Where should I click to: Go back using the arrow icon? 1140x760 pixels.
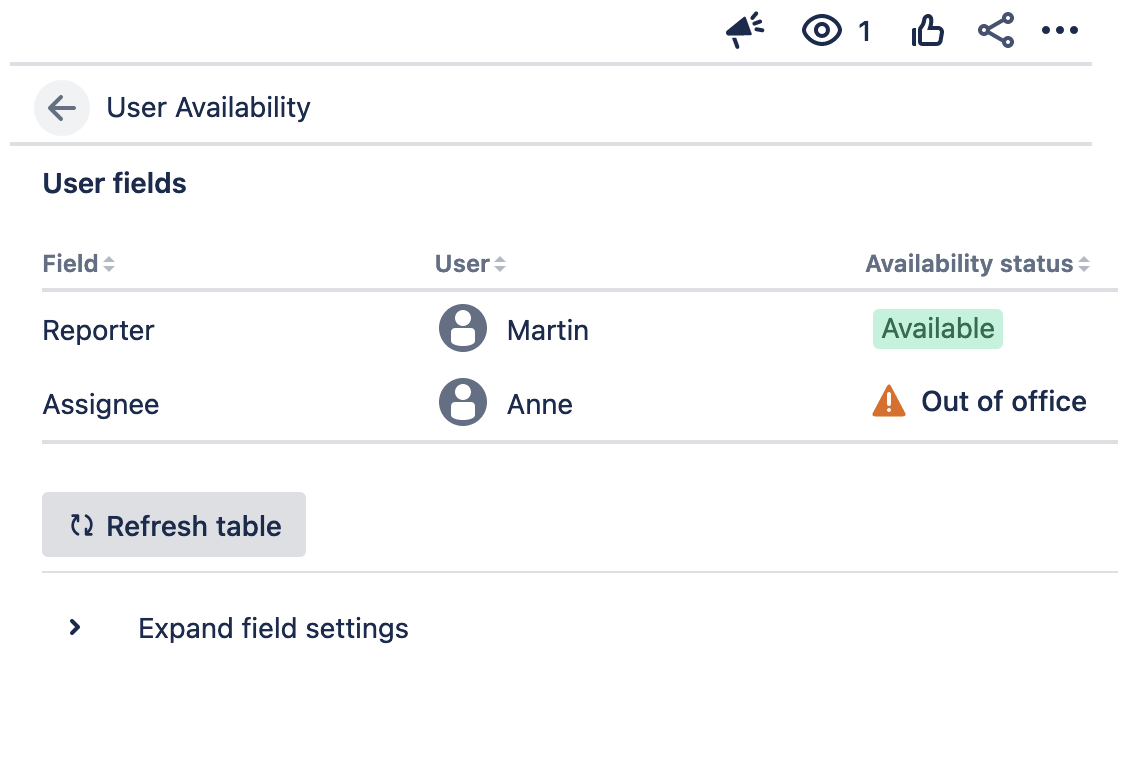(x=62, y=107)
